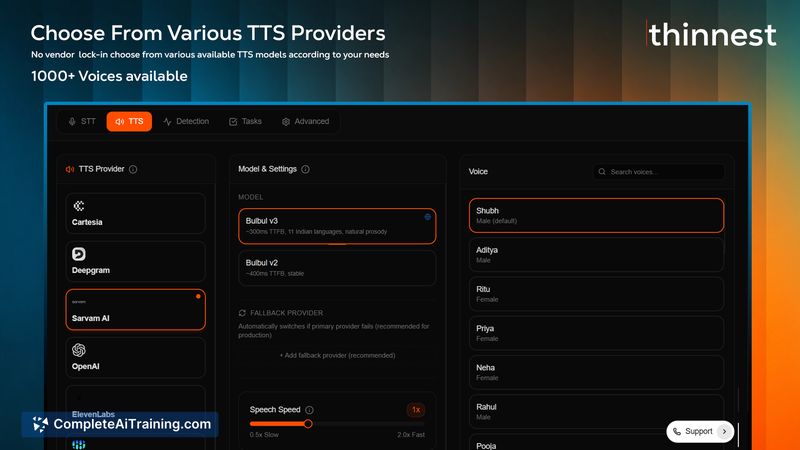Select the Bulbul v3 model
This screenshot has height=450, width=800.
click(337, 226)
